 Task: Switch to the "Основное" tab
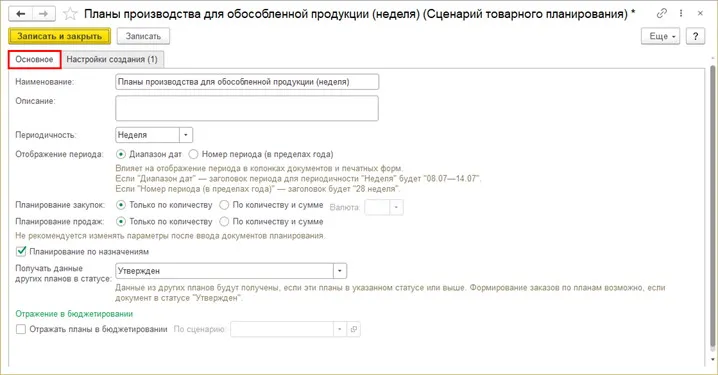click(34, 60)
